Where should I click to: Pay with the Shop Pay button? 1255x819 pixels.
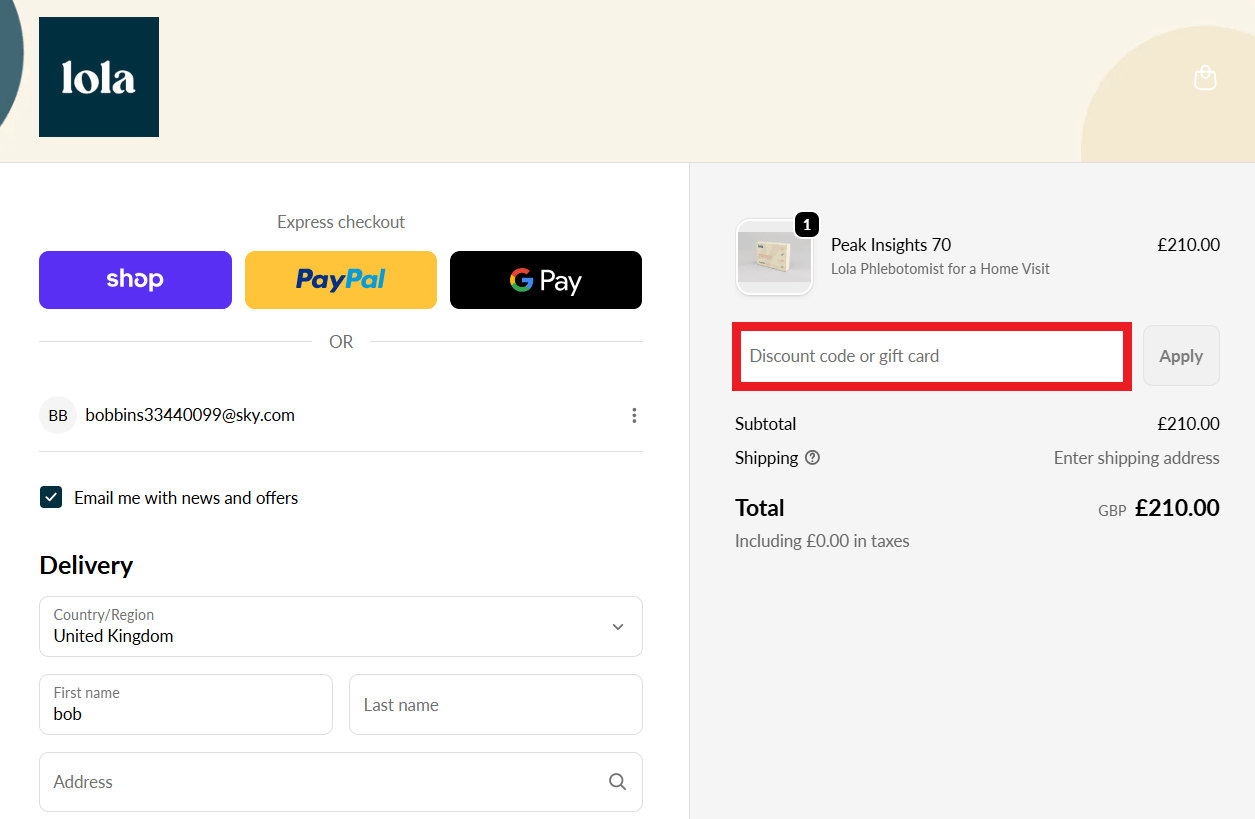pos(135,280)
